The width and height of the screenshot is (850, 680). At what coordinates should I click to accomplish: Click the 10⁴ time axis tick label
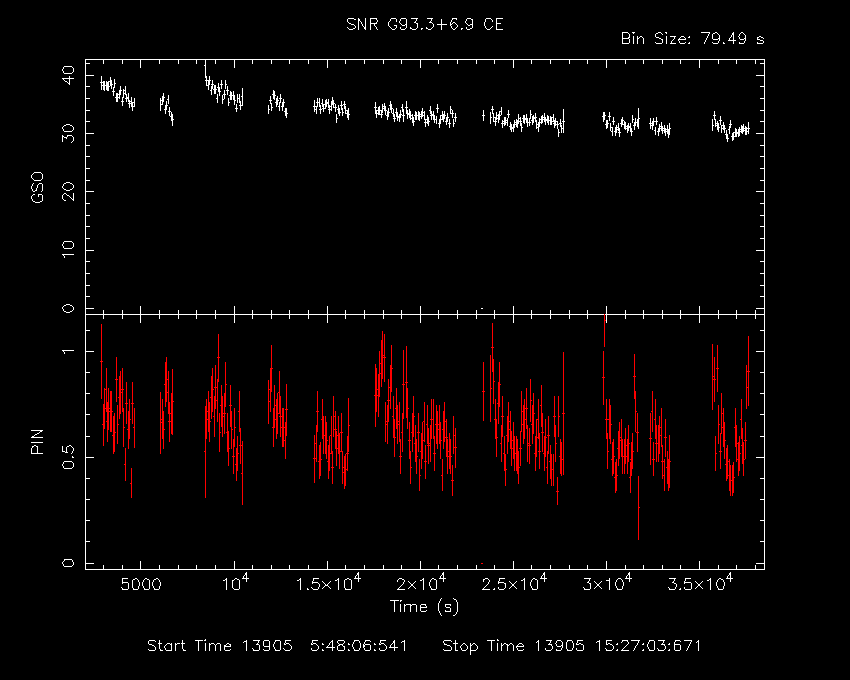pyautogui.click(x=234, y=582)
